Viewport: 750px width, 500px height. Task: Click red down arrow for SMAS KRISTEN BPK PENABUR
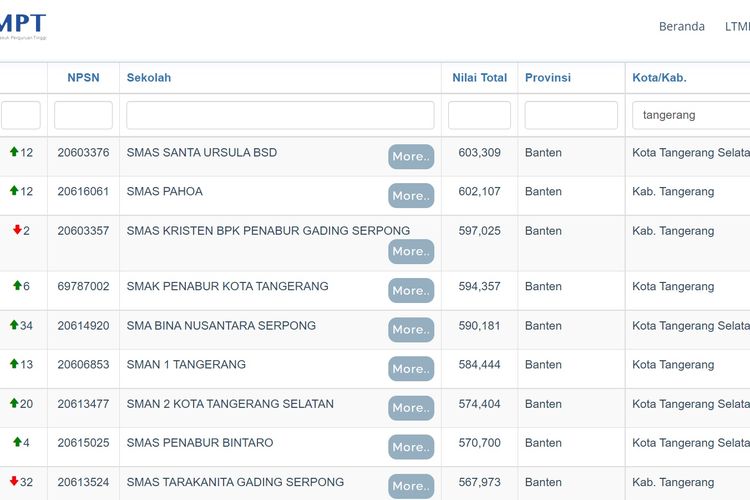[x=17, y=231]
